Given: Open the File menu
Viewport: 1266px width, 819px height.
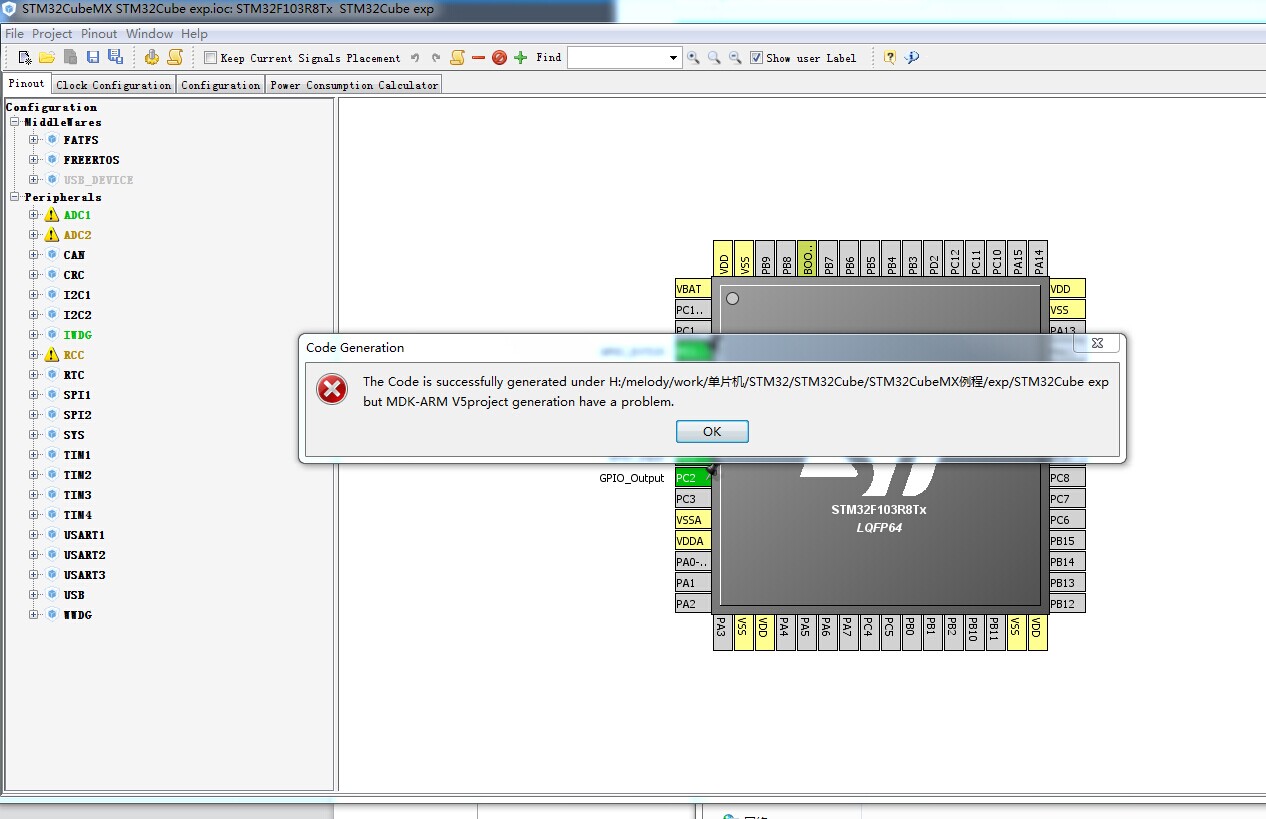Looking at the screenshot, I should (14, 34).
